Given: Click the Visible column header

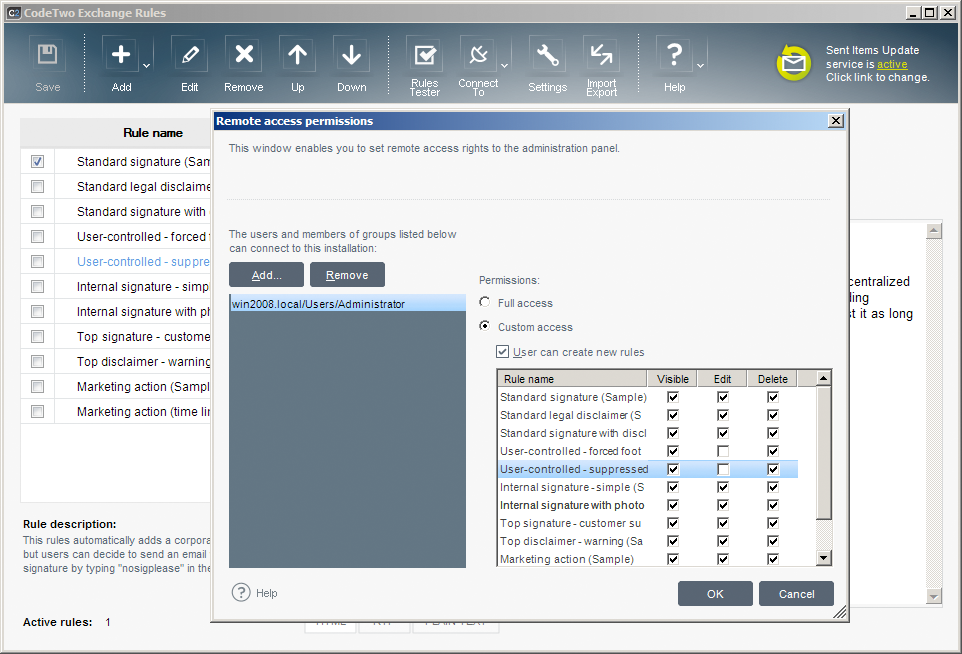Looking at the screenshot, I should pos(672,379).
